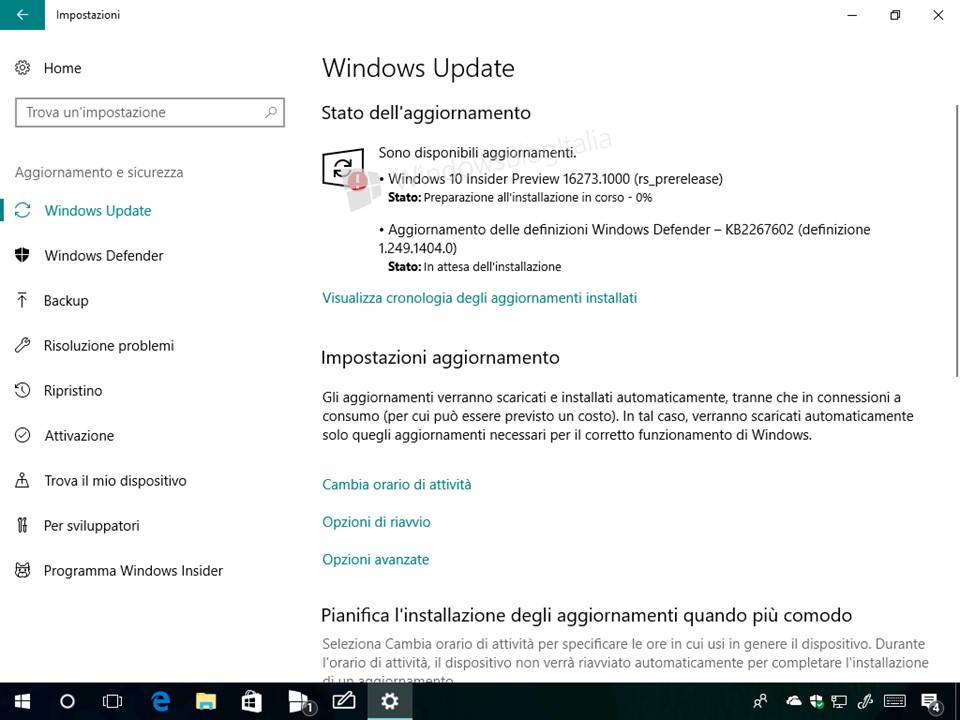This screenshot has width=960, height=720.
Task: Click the vertical scrollbar of the page
Action: [x=956, y=242]
